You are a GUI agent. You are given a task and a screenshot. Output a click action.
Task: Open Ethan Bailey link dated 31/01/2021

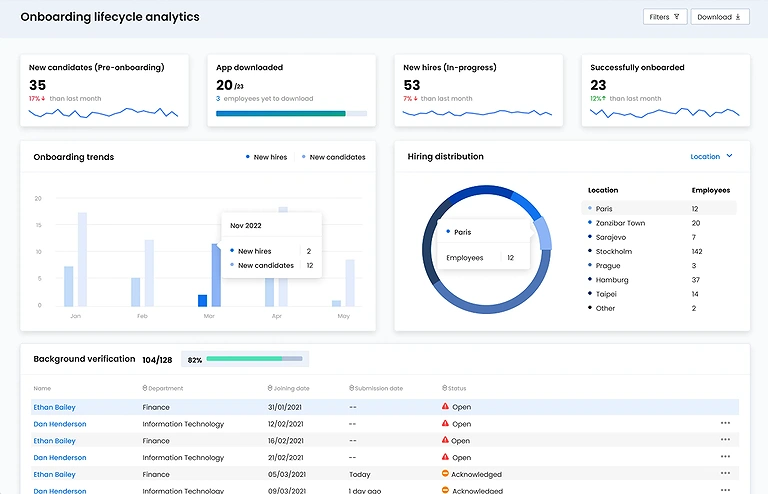point(54,407)
